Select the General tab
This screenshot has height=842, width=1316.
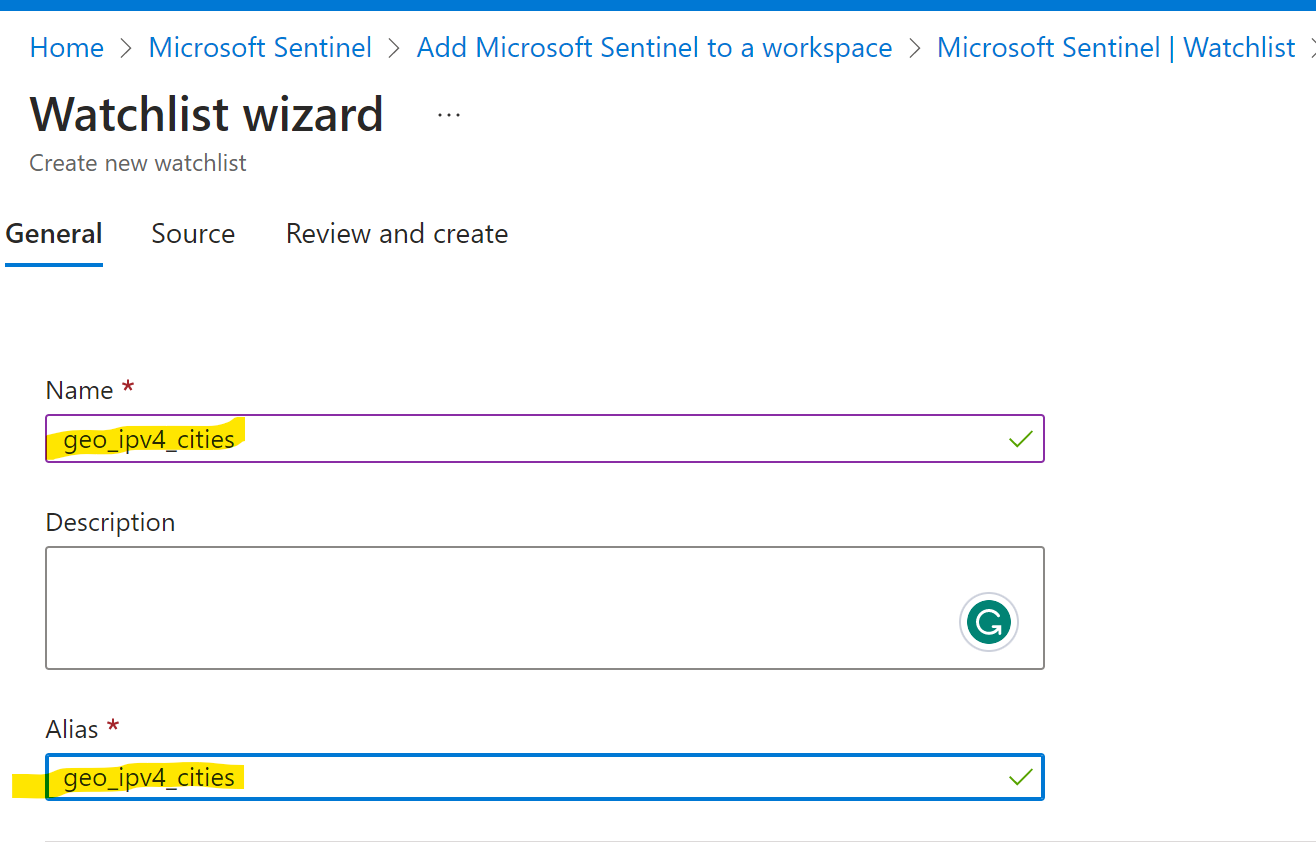pos(54,233)
